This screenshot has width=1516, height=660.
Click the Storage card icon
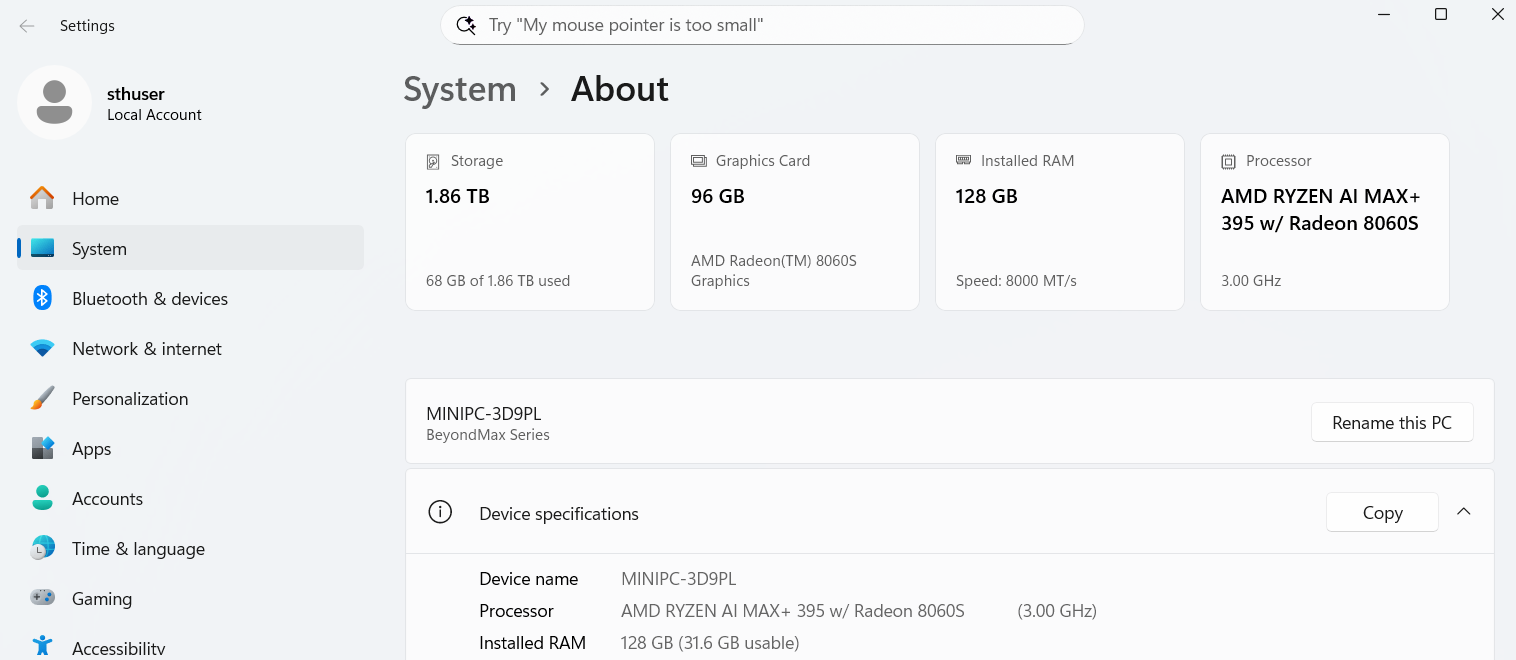tap(433, 161)
